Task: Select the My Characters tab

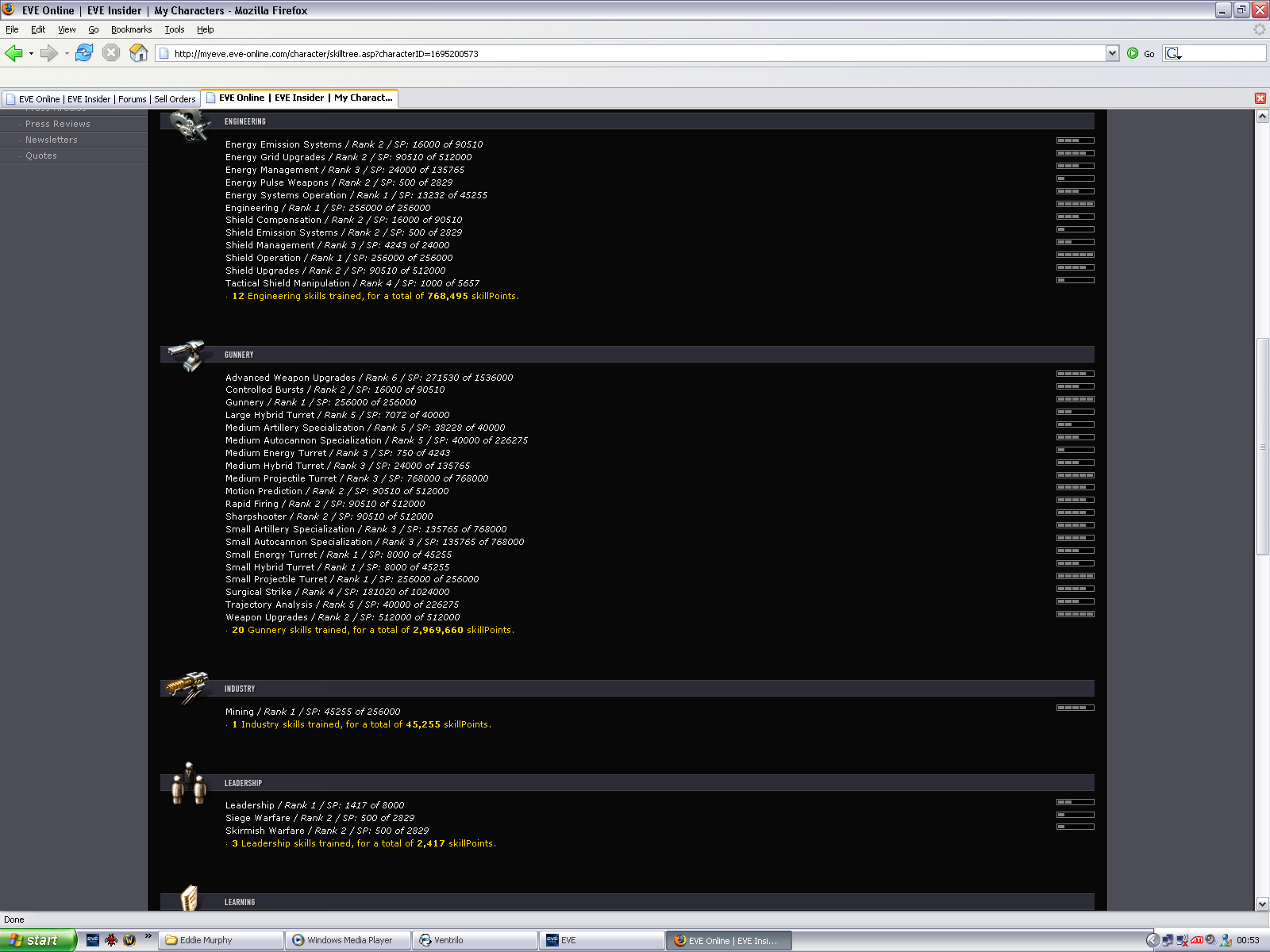Action: coord(299,98)
